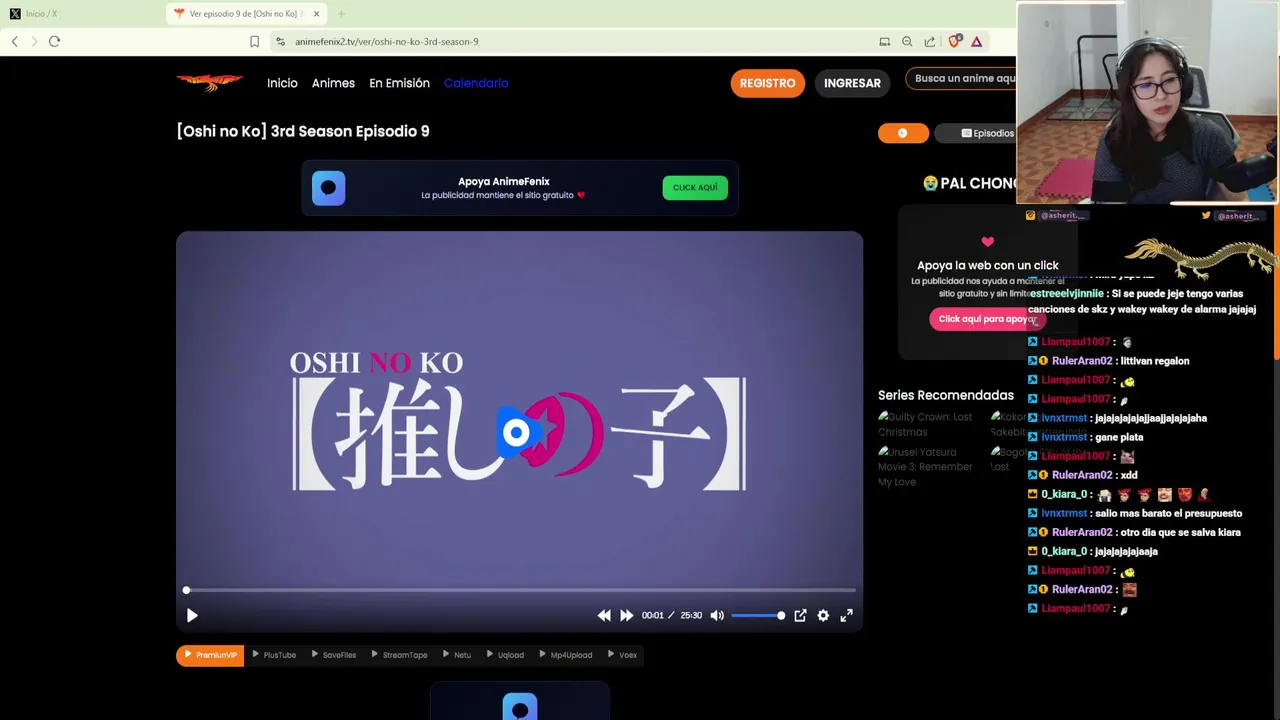The height and width of the screenshot is (720, 1280).
Task: Open the Calendario navigation link
Action: (x=476, y=83)
